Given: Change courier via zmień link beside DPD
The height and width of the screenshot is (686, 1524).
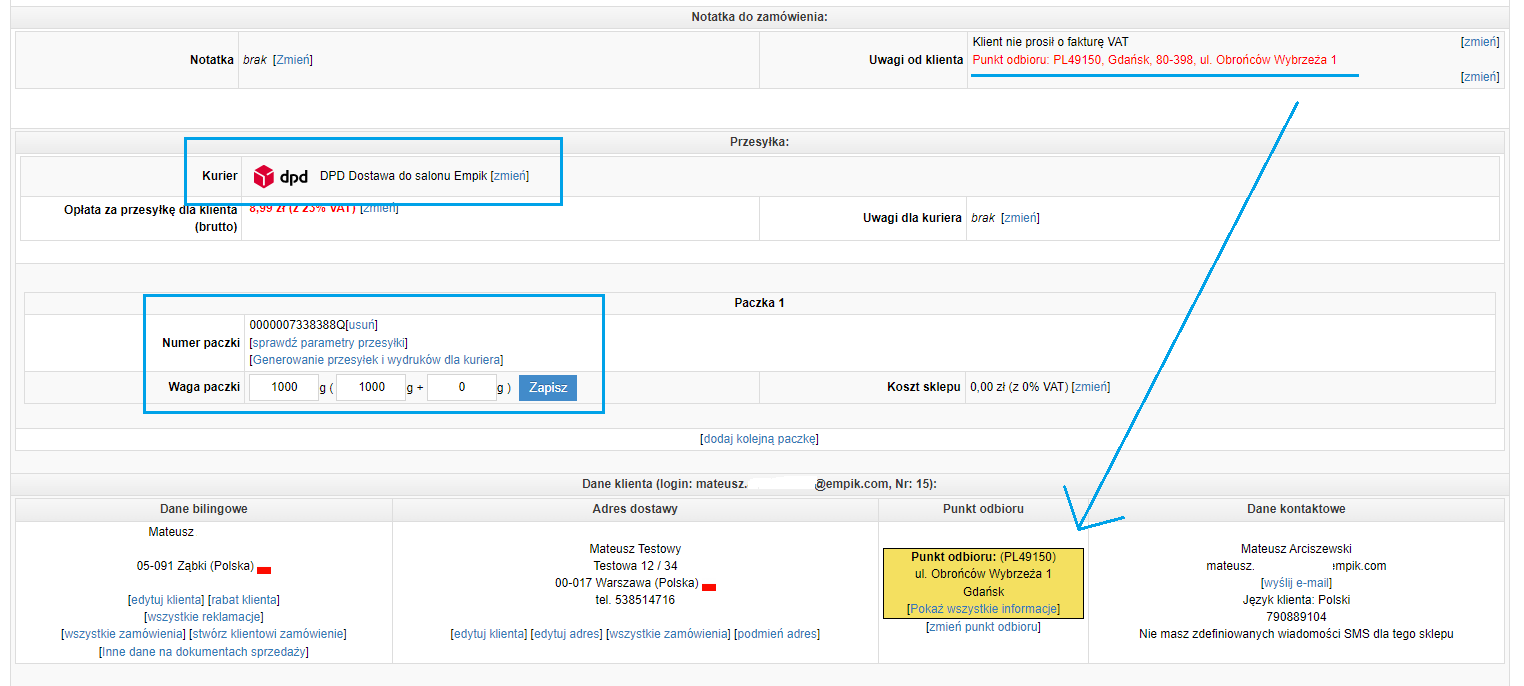Looking at the screenshot, I should pos(509,176).
